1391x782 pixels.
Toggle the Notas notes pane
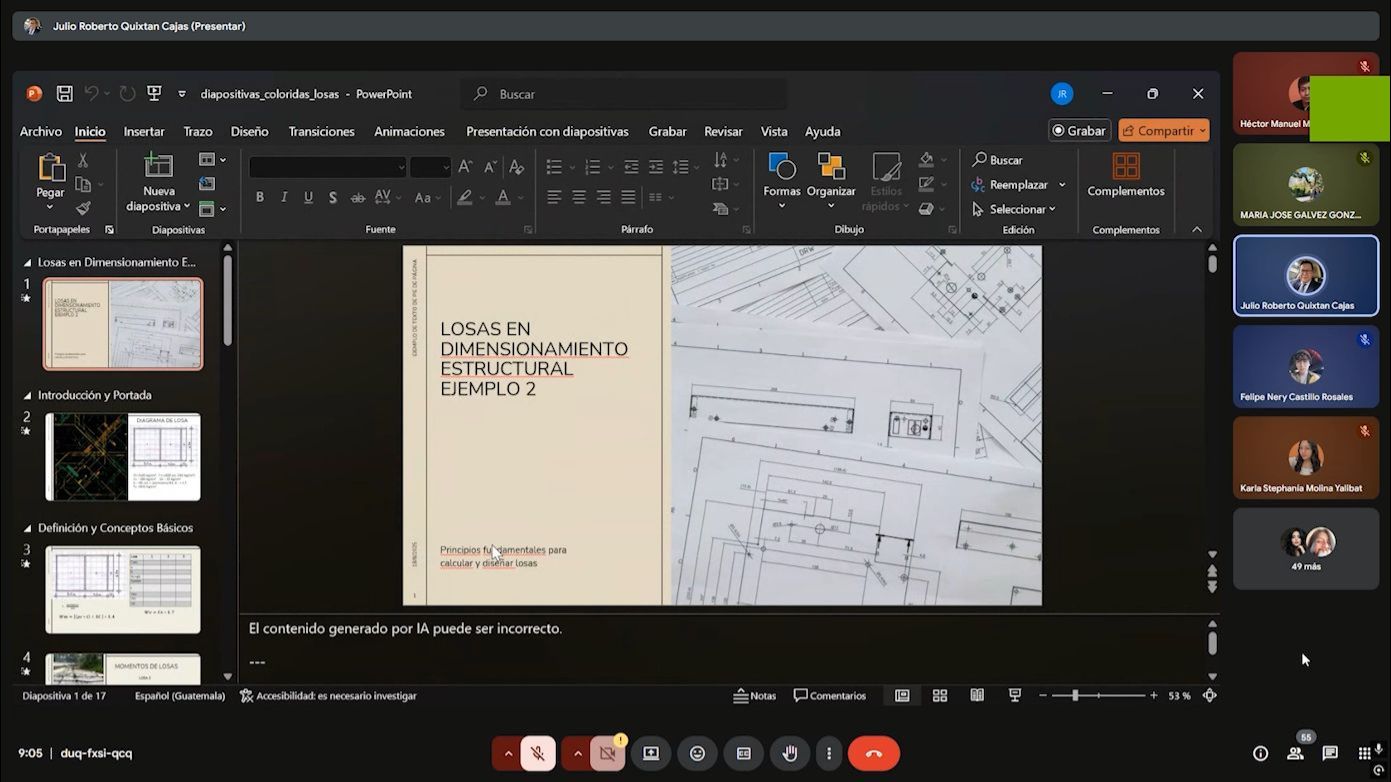point(755,696)
